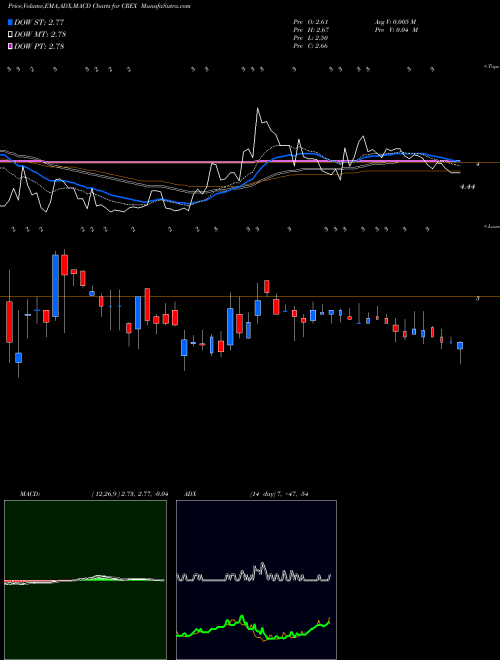The width and height of the screenshot is (500, 660).
Task: Click the 'Avg V: 0.005 M' value
Action: pos(395,22)
